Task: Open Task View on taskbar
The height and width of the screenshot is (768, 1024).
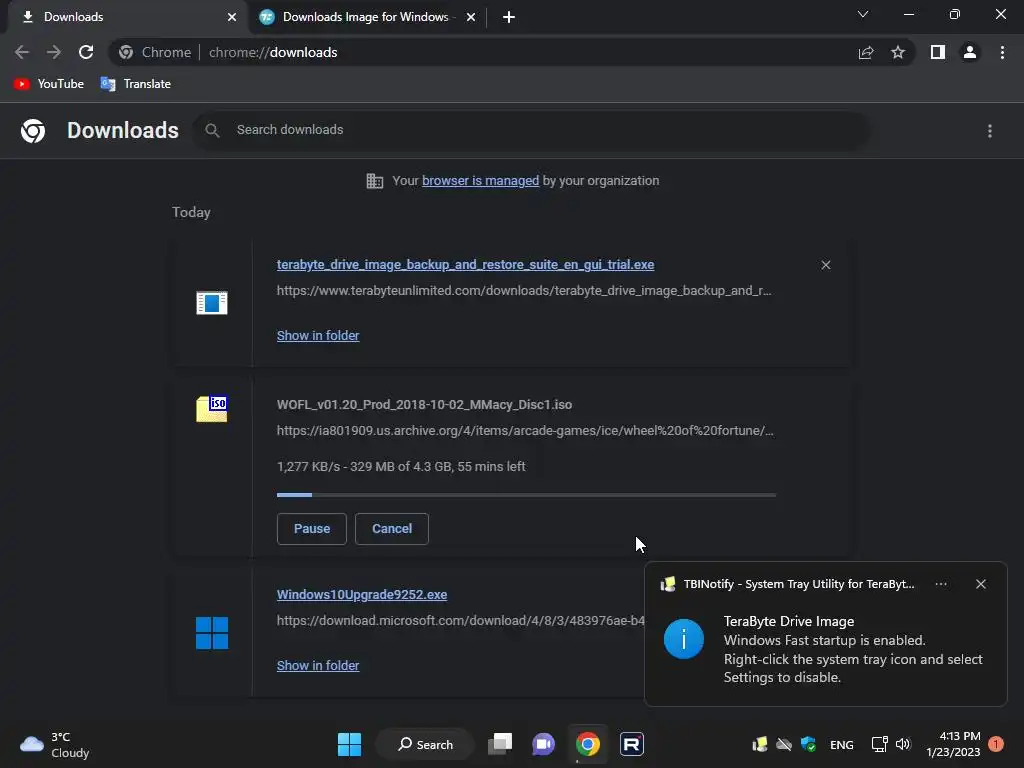Action: click(x=500, y=744)
